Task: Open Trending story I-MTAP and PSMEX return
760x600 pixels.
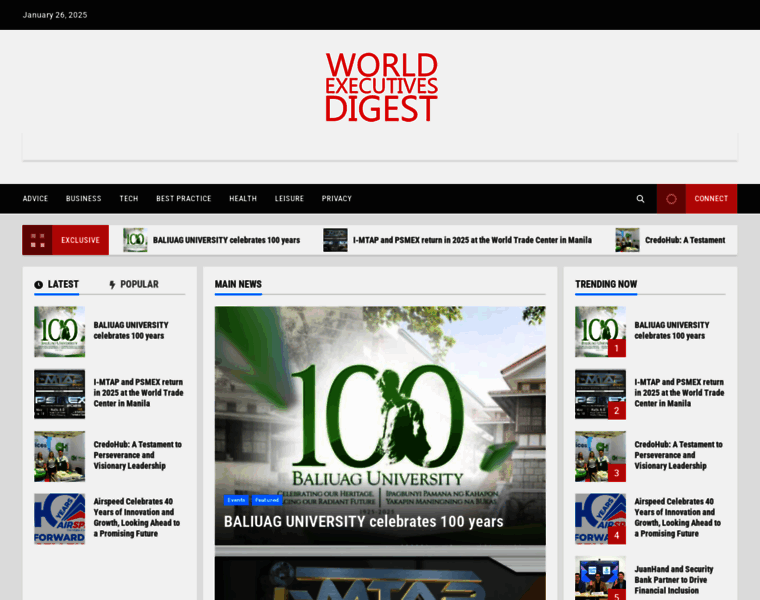Action: pyautogui.click(x=679, y=393)
